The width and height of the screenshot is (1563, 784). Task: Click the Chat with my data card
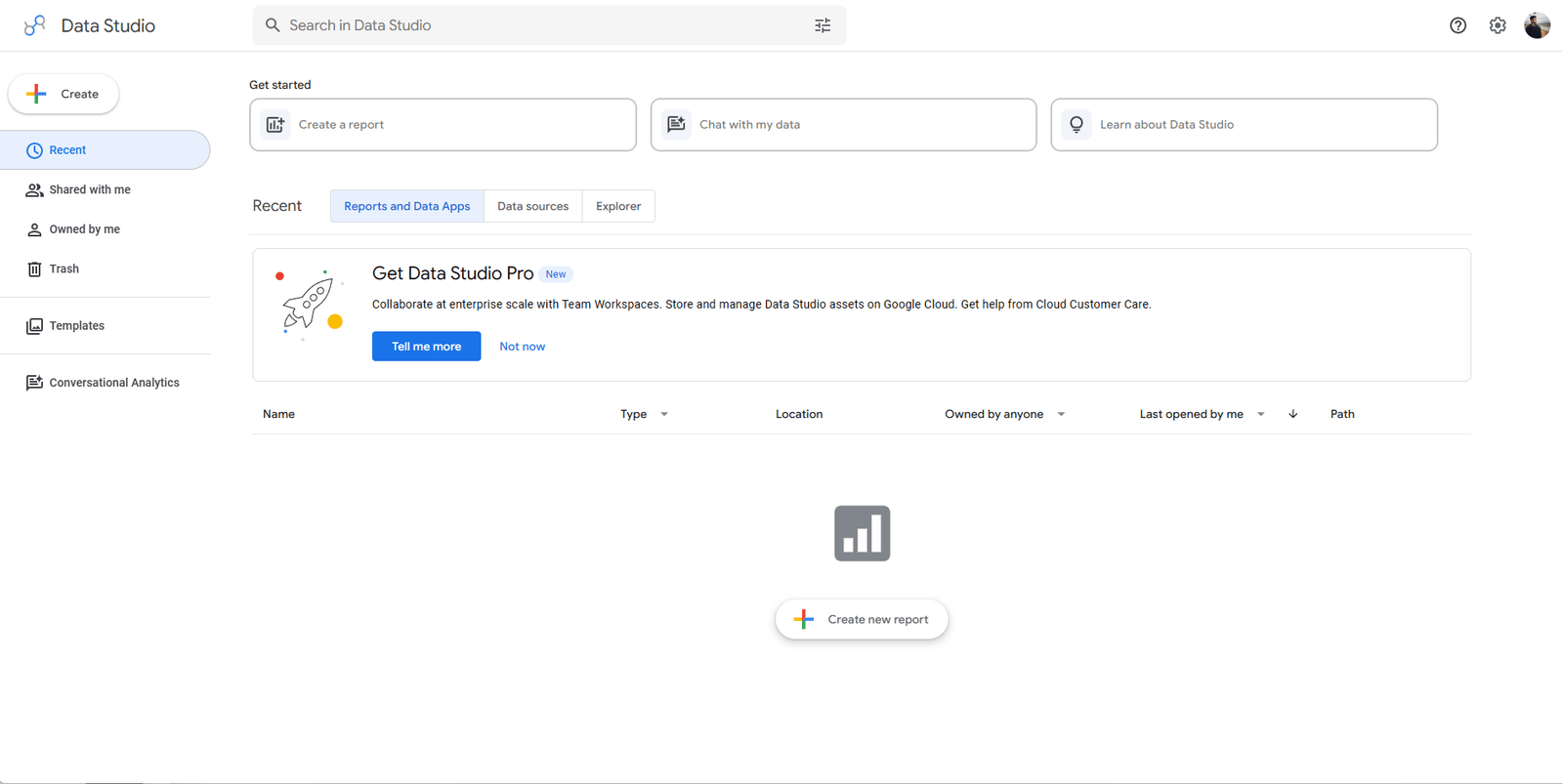pyautogui.click(x=843, y=125)
